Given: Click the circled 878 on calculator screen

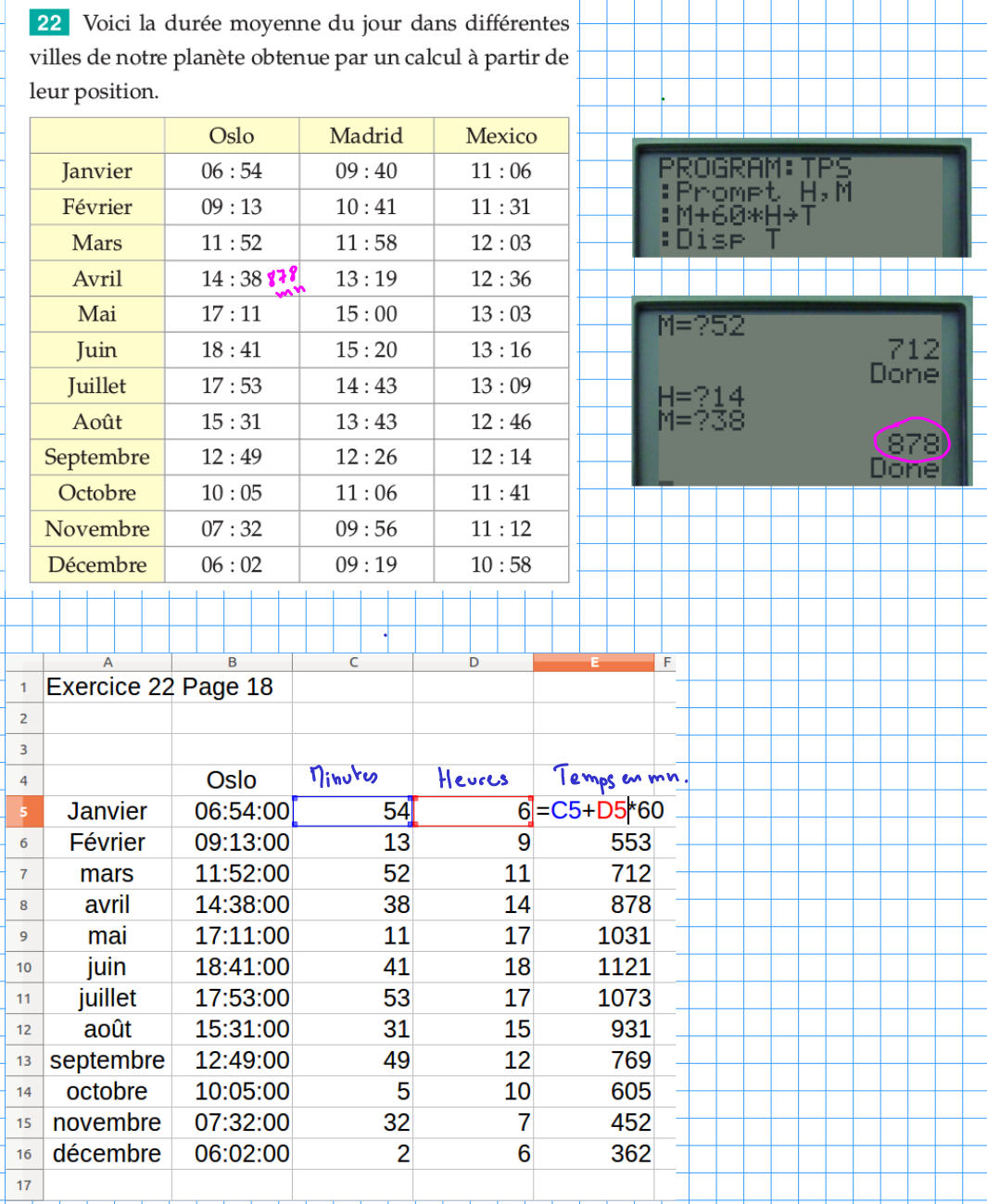Looking at the screenshot, I should [912, 444].
